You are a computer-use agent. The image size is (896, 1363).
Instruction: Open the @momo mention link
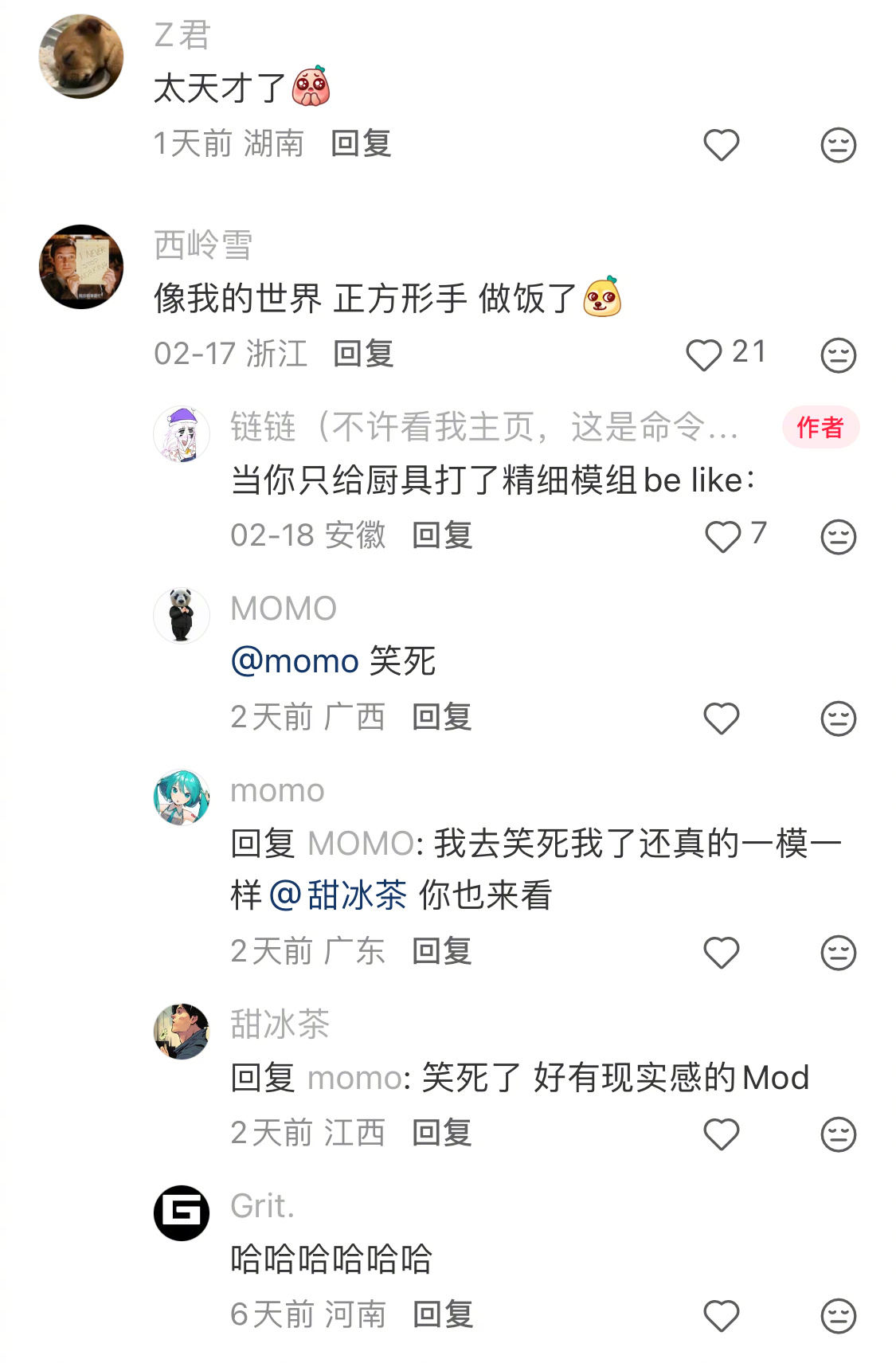[x=295, y=661]
